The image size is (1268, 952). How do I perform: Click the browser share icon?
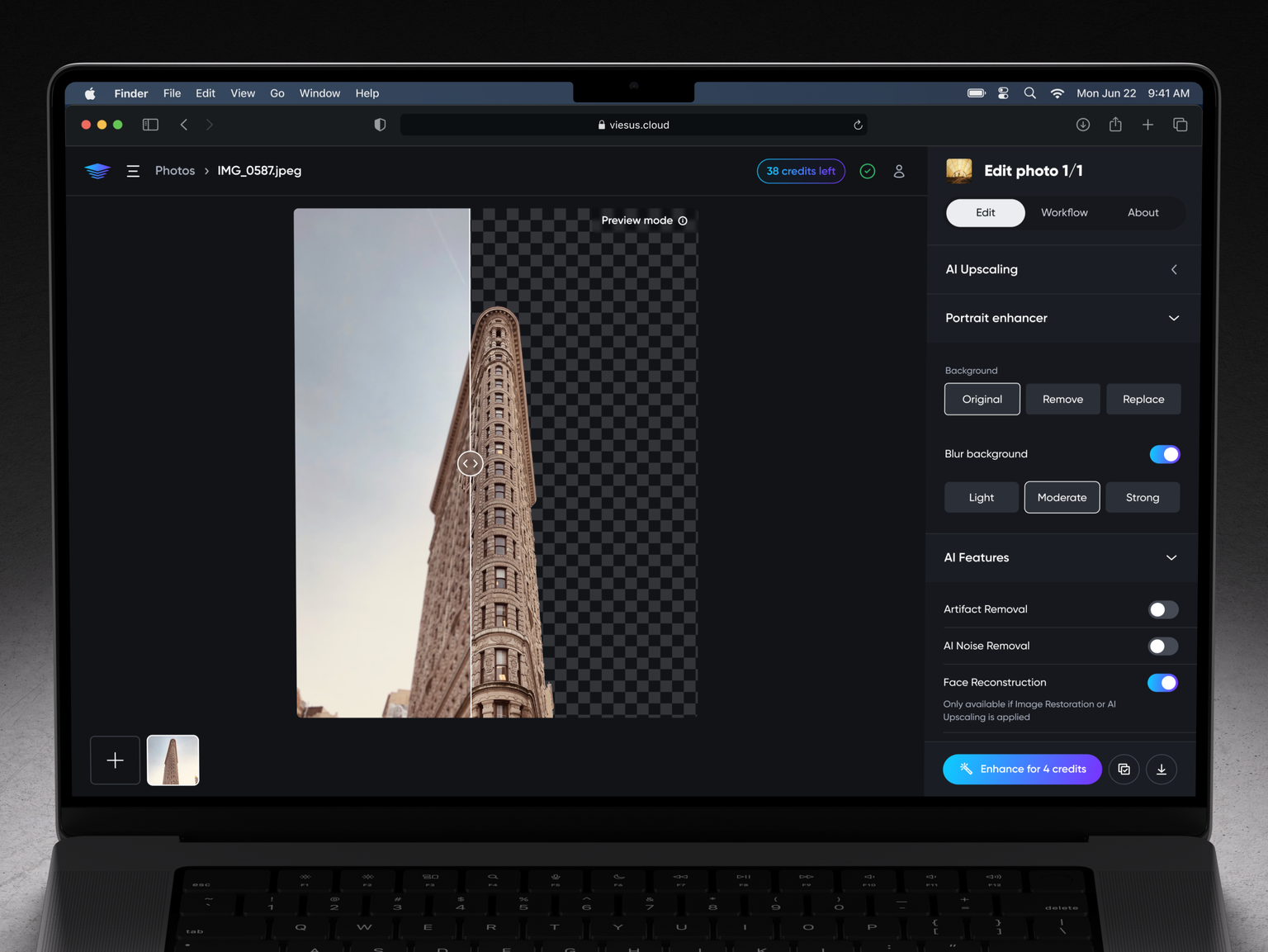coord(1115,125)
